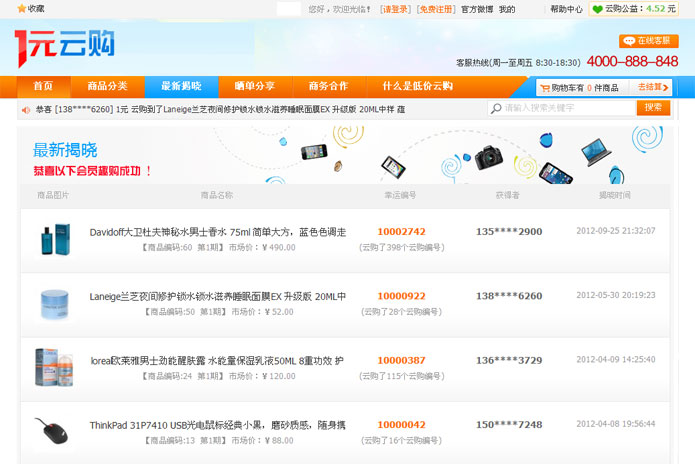Click the green heart charity icon
The image size is (695, 464).
[597, 9]
